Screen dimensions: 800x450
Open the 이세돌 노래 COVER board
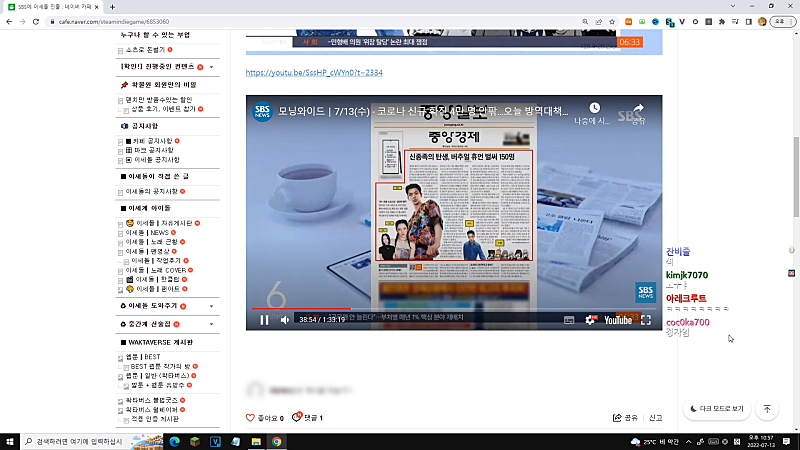click(156, 270)
